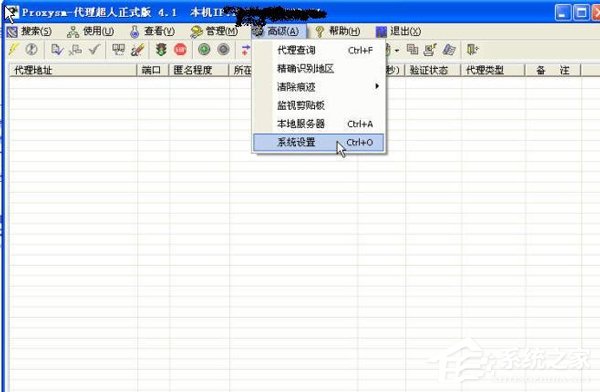Click the checkmark verify toolbar icon

click(x=95, y=50)
